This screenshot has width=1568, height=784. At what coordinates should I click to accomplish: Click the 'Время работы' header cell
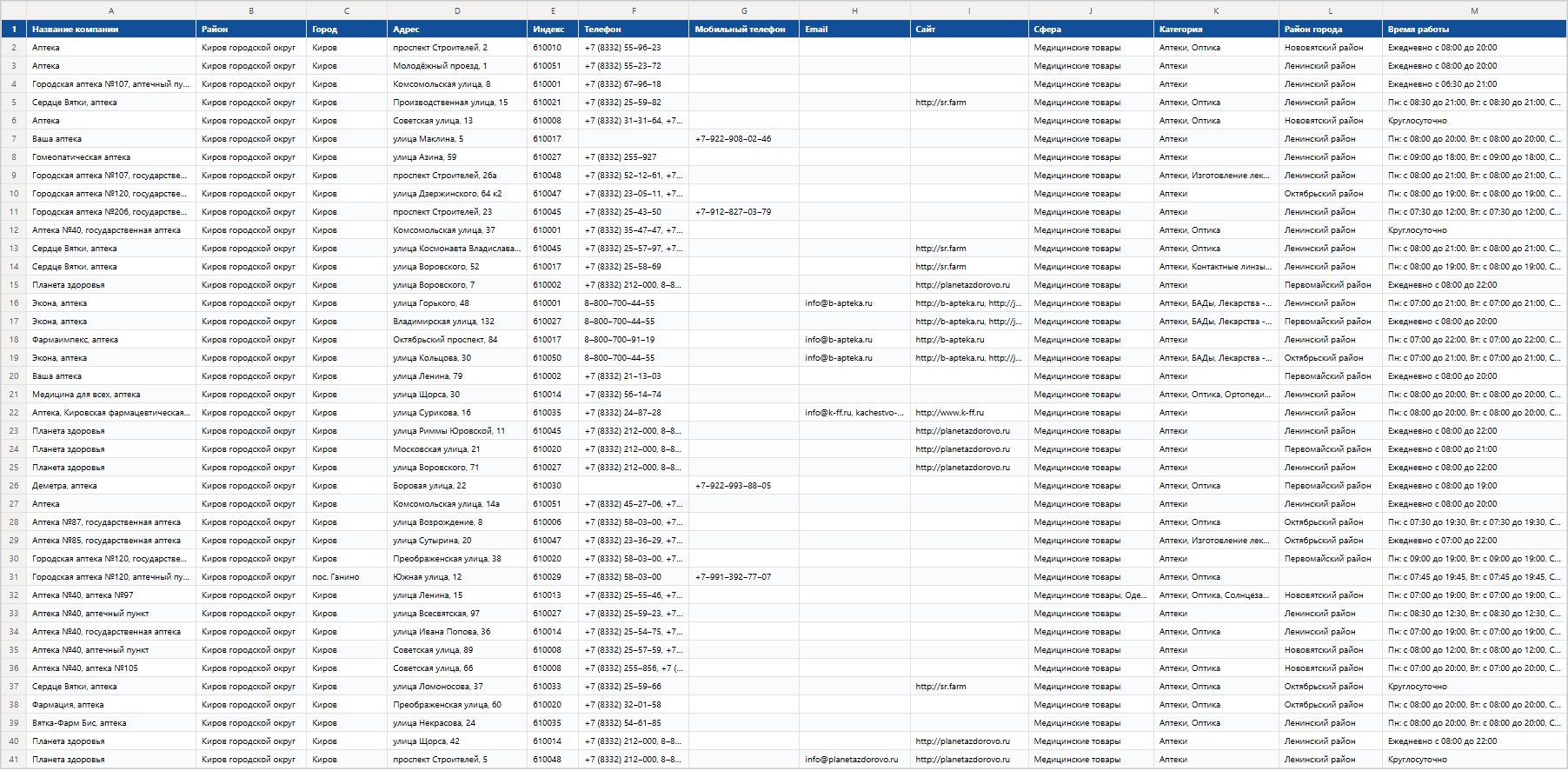pyautogui.click(x=1474, y=29)
